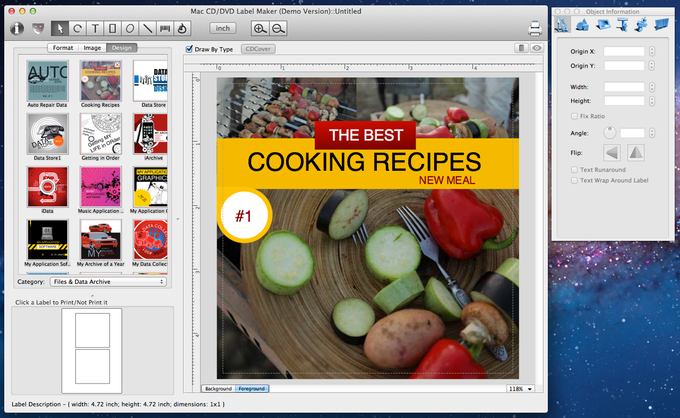Click the lower label in print layout preview
The height and width of the screenshot is (418, 680).
[x=92, y=366]
